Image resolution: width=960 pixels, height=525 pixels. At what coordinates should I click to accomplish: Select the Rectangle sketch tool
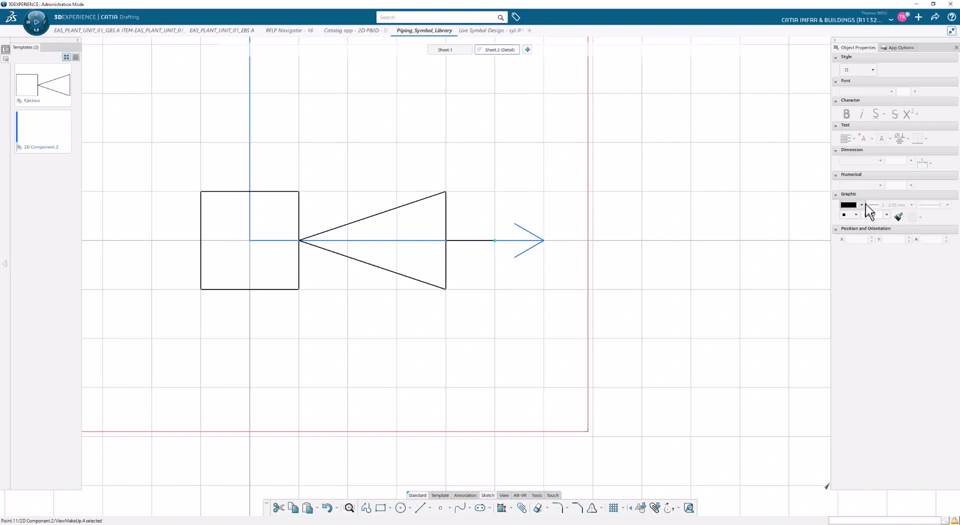381,508
